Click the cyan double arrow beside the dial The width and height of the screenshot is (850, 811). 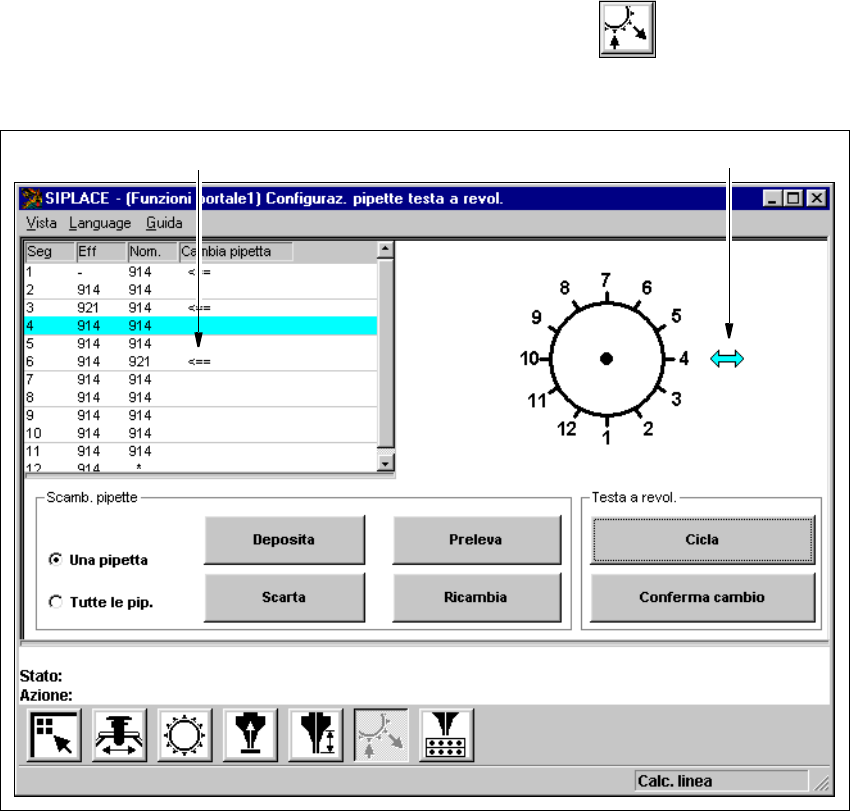click(727, 358)
